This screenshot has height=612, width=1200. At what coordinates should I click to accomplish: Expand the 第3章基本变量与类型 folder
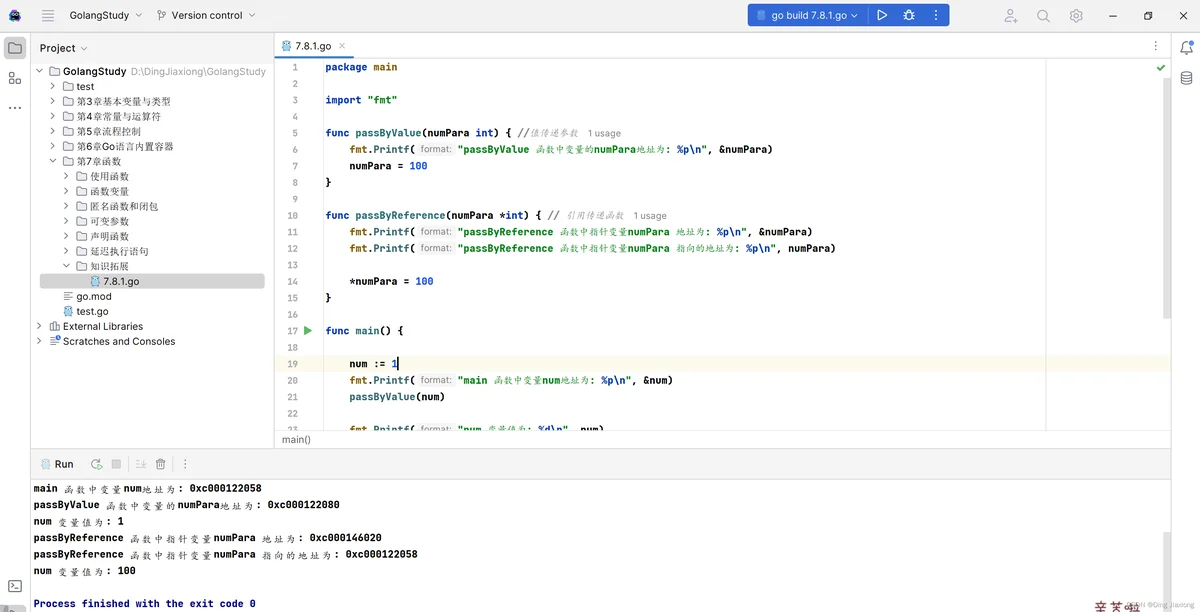point(54,101)
